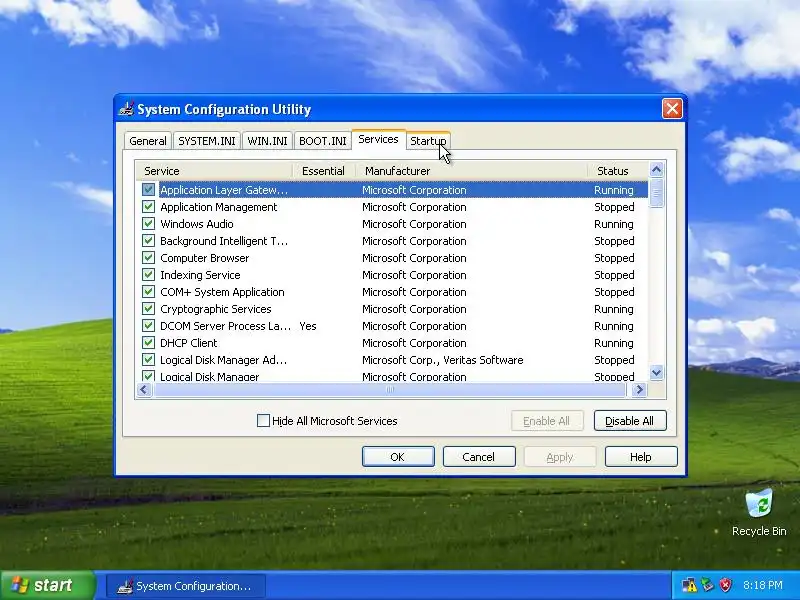Click the vertical scrollbar up arrow
This screenshot has width=800, height=600.
[x=657, y=169]
